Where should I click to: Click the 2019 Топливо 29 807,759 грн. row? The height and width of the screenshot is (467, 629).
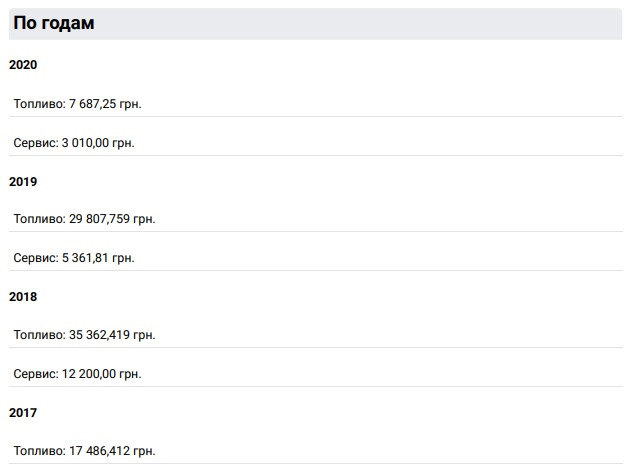click(315, 219)
